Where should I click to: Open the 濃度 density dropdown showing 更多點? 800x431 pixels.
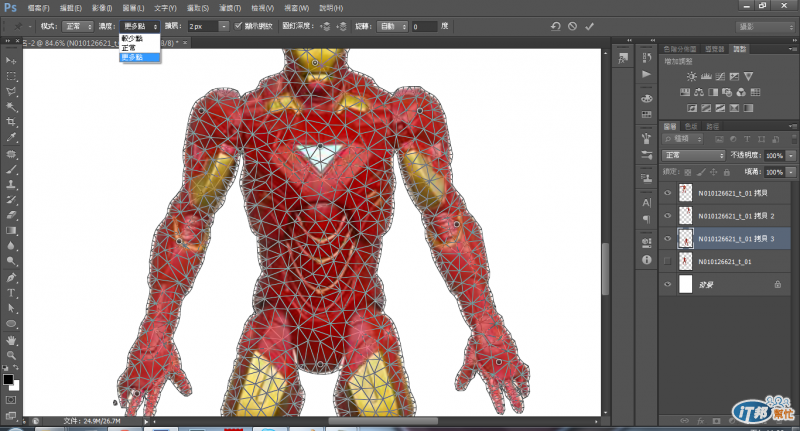click(140, 26)
